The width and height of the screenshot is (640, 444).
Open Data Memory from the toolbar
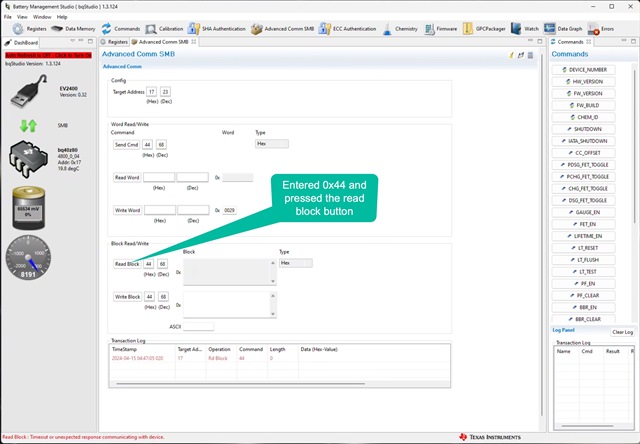click(73, 29)
